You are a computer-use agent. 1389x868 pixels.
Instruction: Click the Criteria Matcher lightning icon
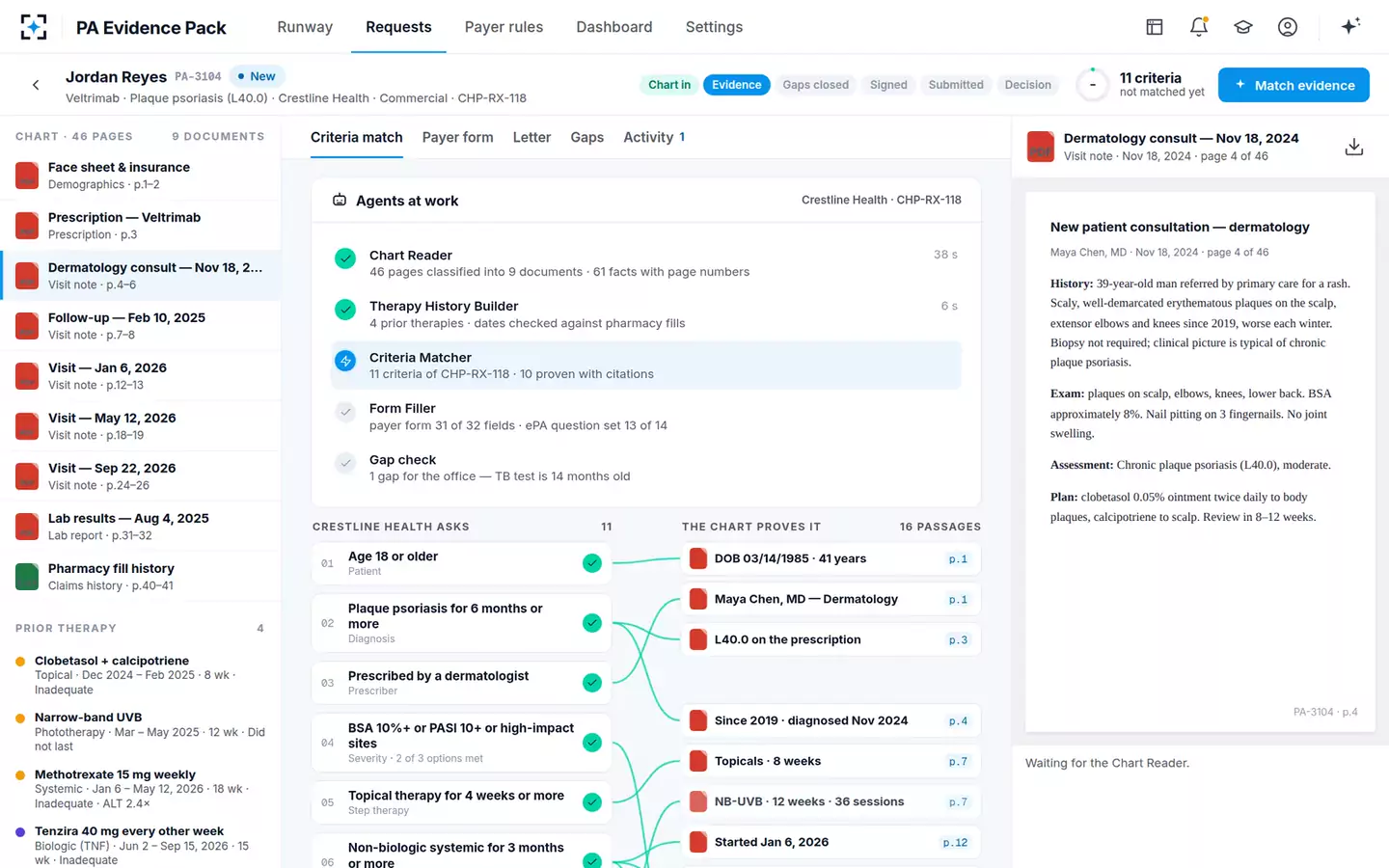pyautogui.click(x=345, y=361)
